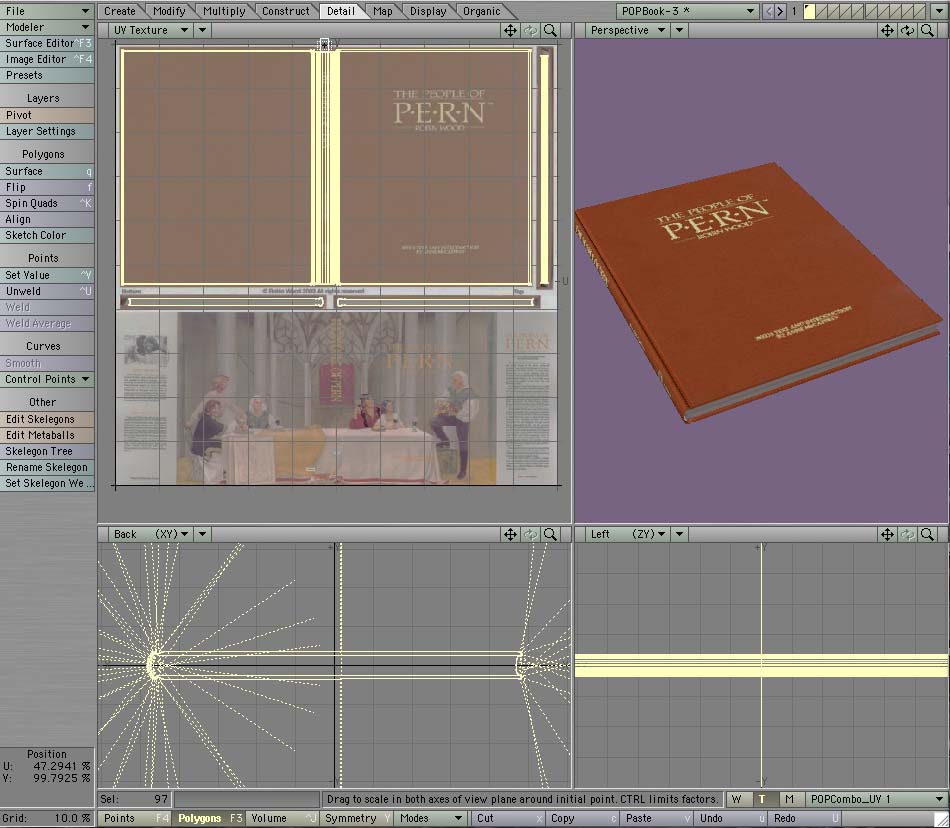Switch to the Multiply tab
This screenshot has width=950, height=828.
coord(224,11)
